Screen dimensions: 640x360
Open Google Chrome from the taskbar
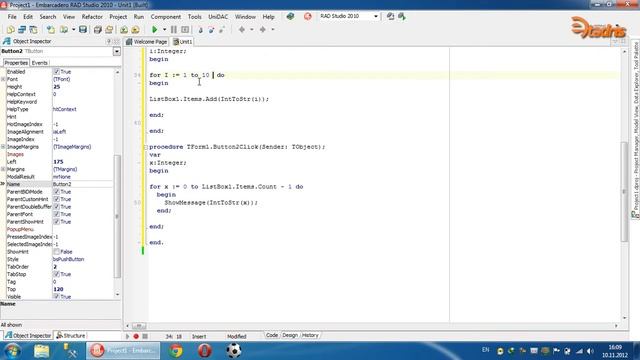click(x=176, y=351)
